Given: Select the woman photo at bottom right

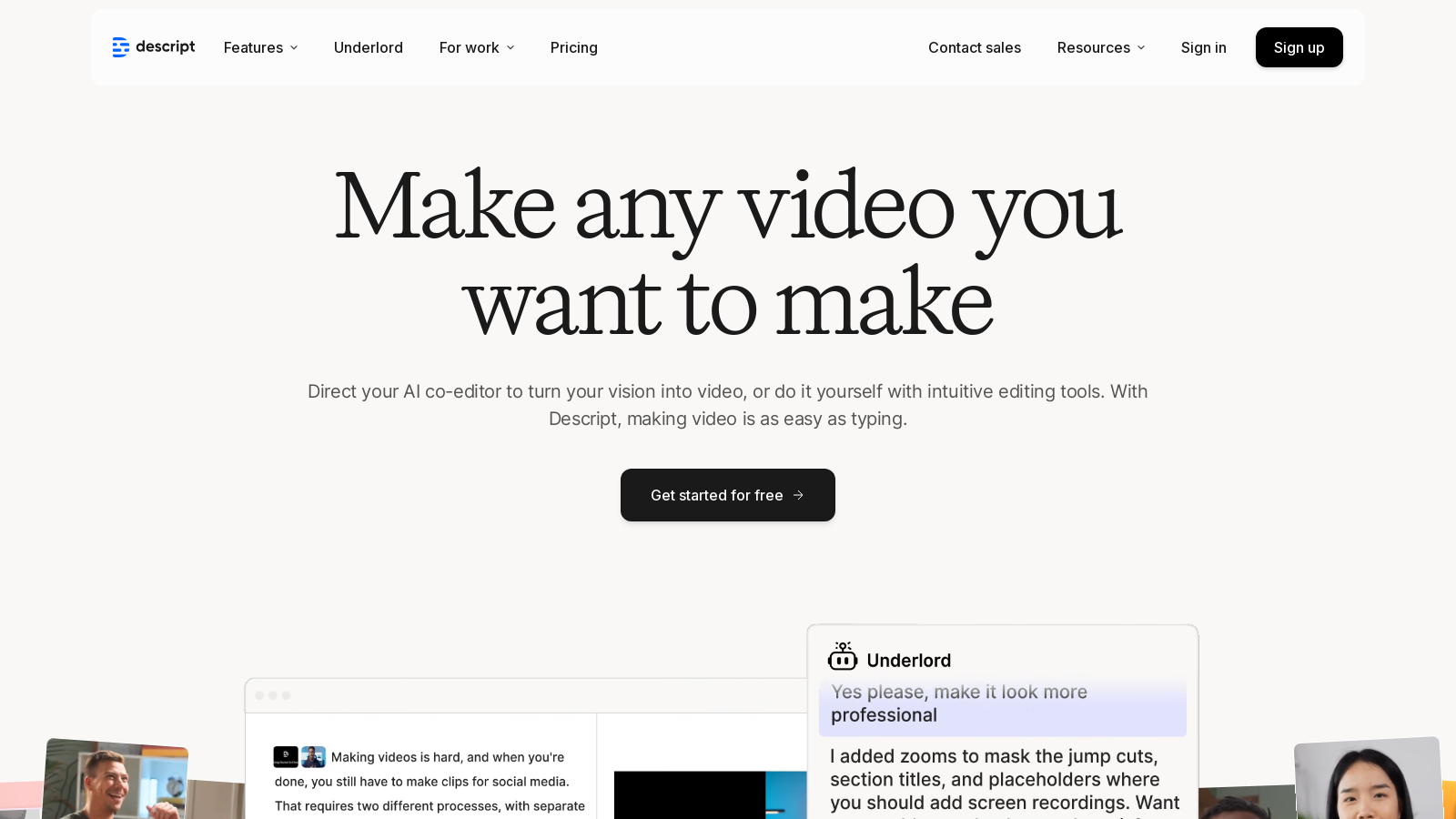Looking at the screenshot, I should click(x=1367, y=781).
